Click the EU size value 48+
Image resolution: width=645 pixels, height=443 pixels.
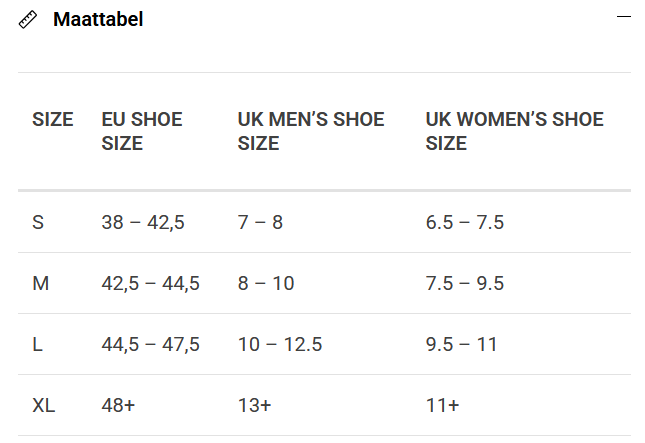pyautogui.click(x=118, y=406)
